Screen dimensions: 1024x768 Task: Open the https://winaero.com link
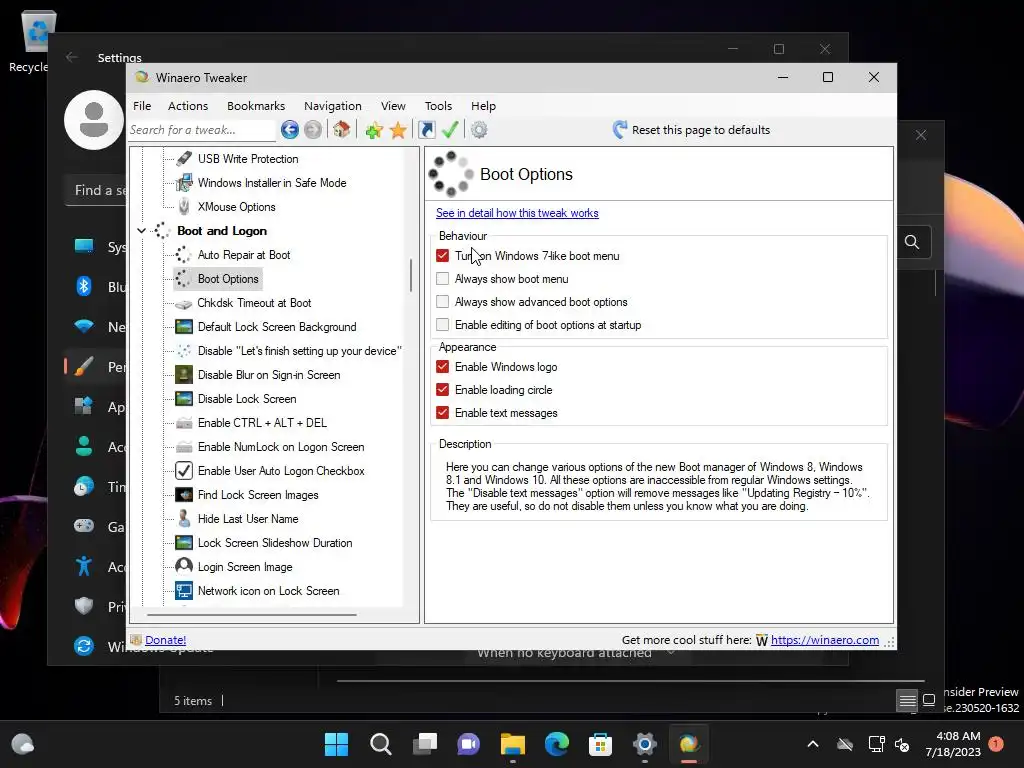point(825,640)
